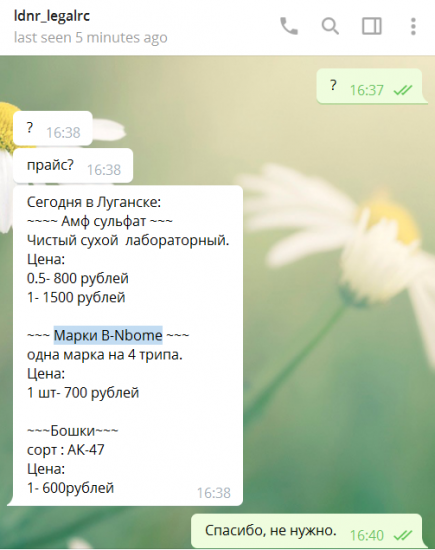Click double check mark on 16:37 message
435x550 pixels.
(x=402, y=90)
